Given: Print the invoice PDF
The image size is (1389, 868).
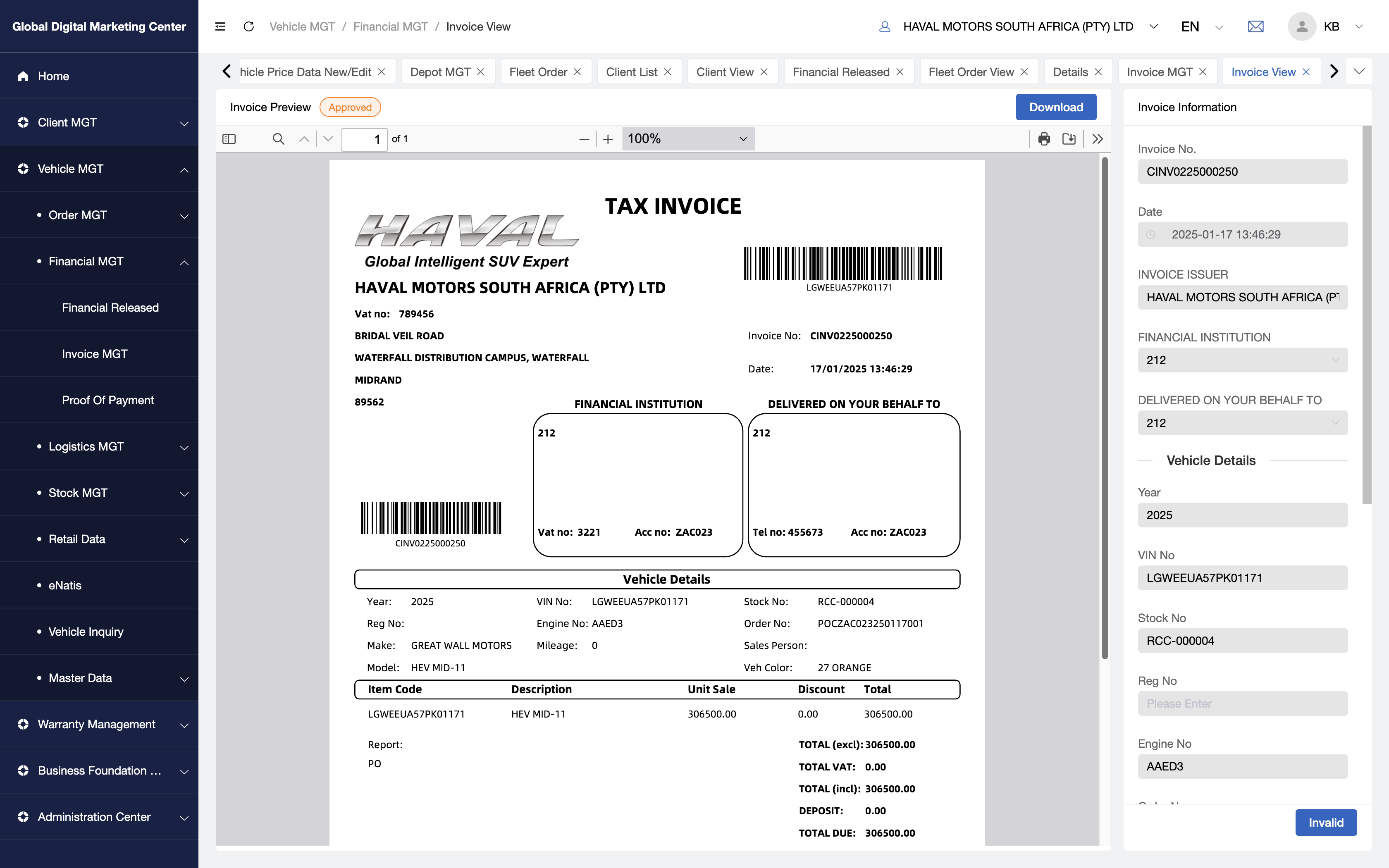Looking at the screenshot, I should pos(1044,139).
